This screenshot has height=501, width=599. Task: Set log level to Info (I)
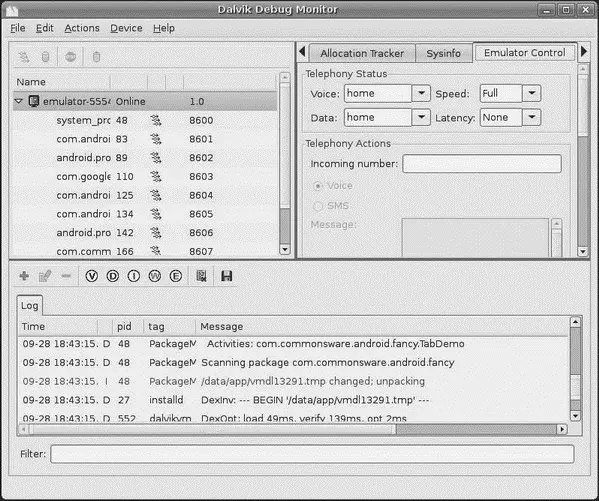[134, 276]
